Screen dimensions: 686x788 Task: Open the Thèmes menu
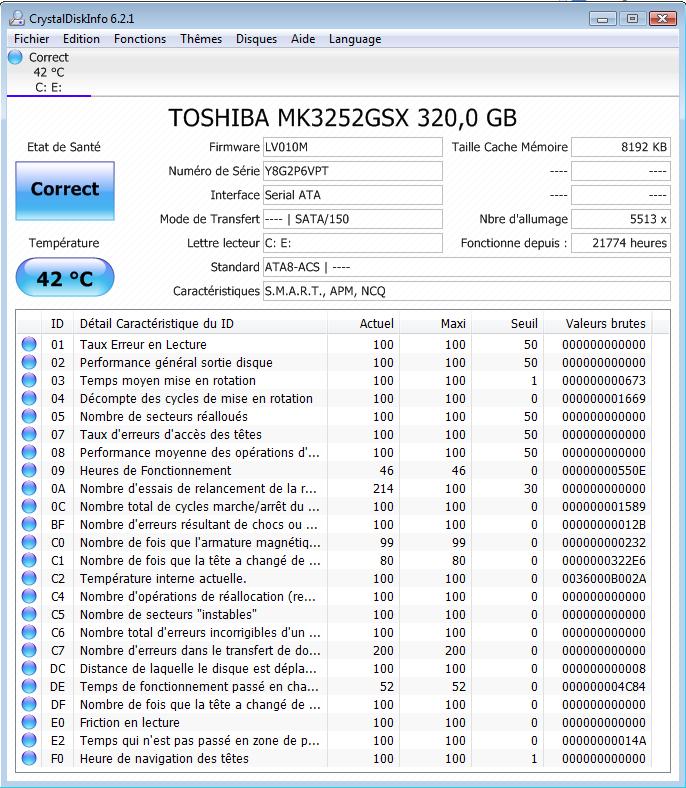click(201, 39)
